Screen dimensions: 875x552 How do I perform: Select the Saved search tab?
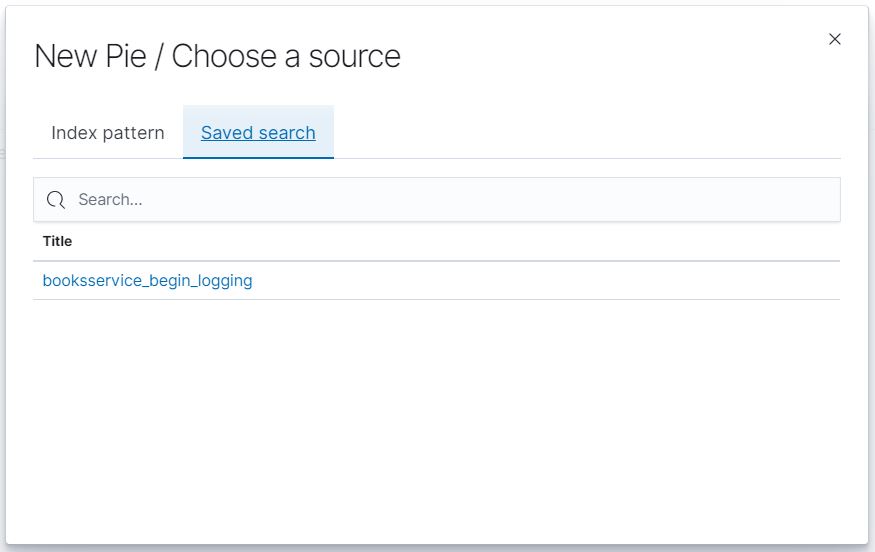(258, 133)
